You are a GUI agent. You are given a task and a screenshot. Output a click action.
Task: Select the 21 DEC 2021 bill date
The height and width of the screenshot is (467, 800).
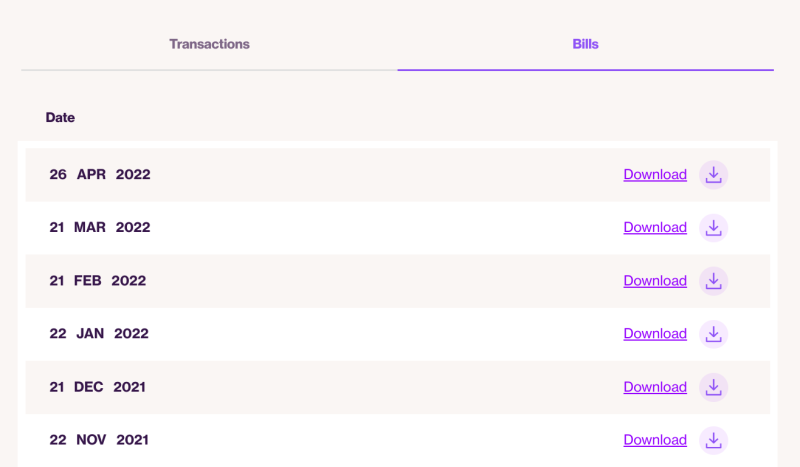(97, 387)
